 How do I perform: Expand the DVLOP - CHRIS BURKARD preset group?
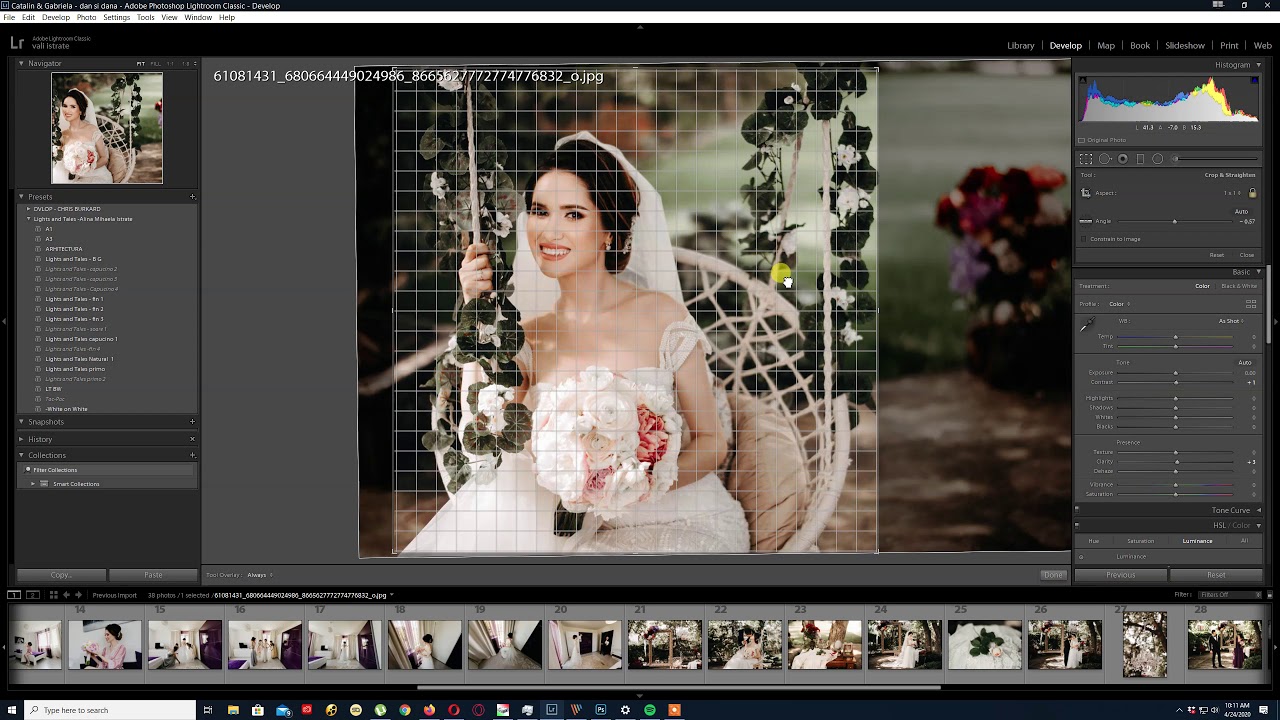[29, 209]
